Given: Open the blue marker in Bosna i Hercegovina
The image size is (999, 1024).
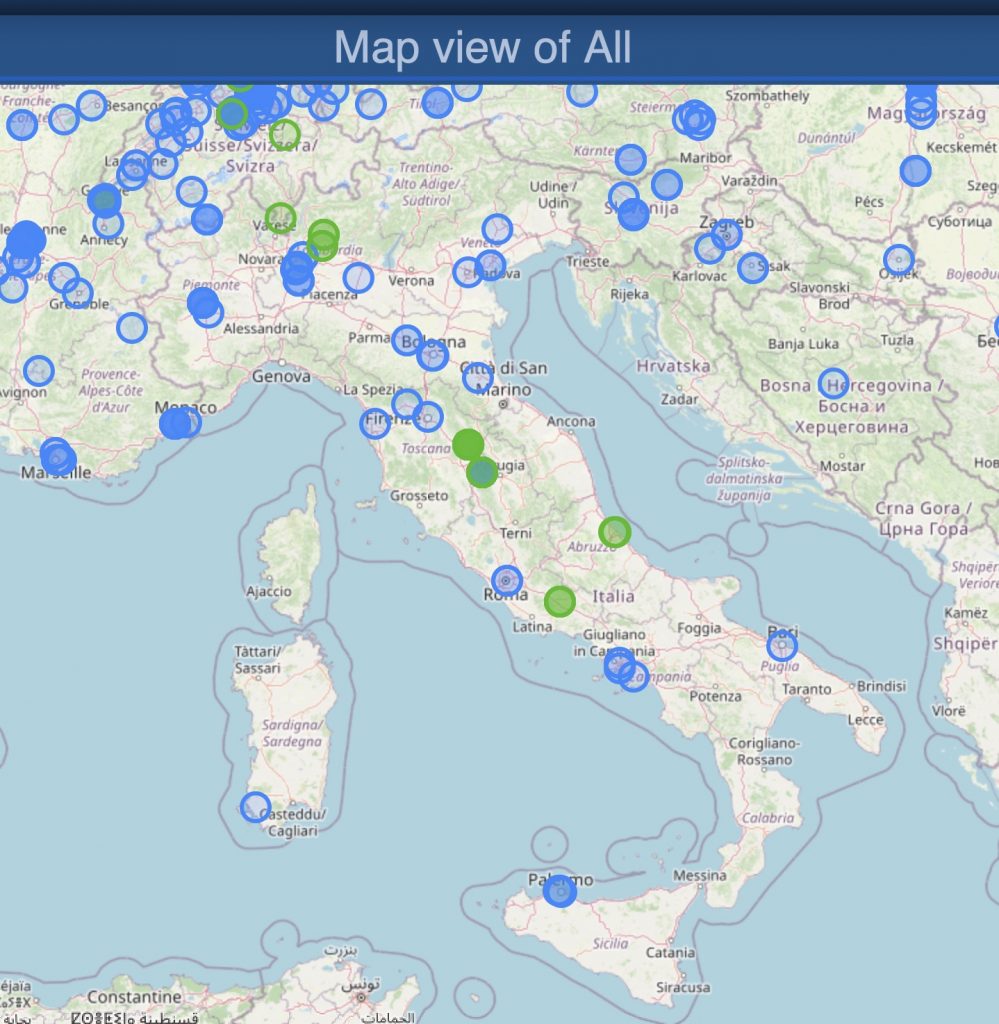Looking at the screenshot, I should (x=833, y=383).
